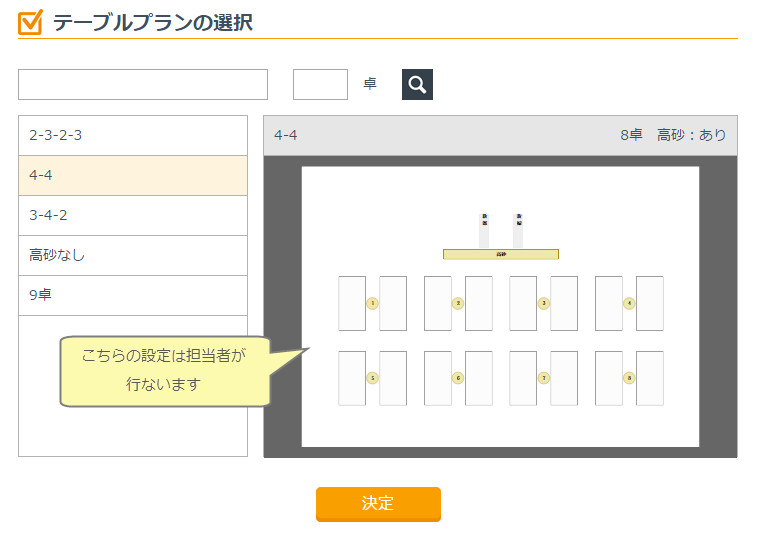
Task: Choose the 3-4-2 table plan
Action: (x=132, y=215)
